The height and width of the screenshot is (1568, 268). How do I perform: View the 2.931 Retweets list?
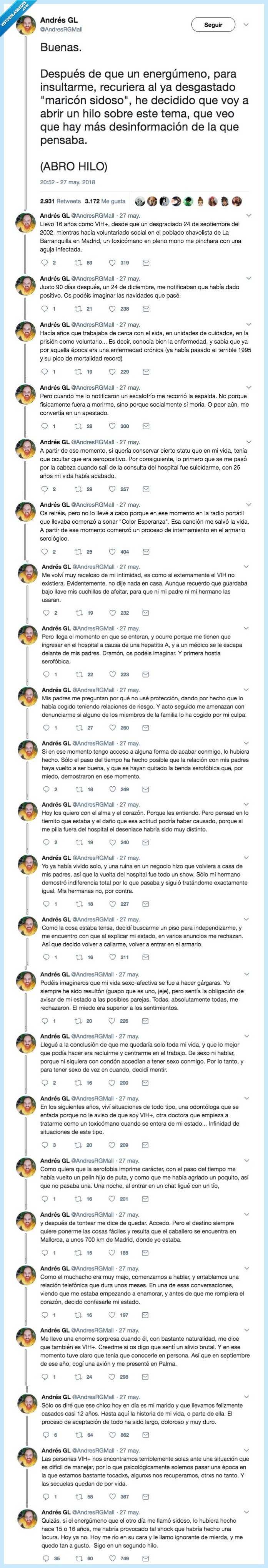pos(59,201)
